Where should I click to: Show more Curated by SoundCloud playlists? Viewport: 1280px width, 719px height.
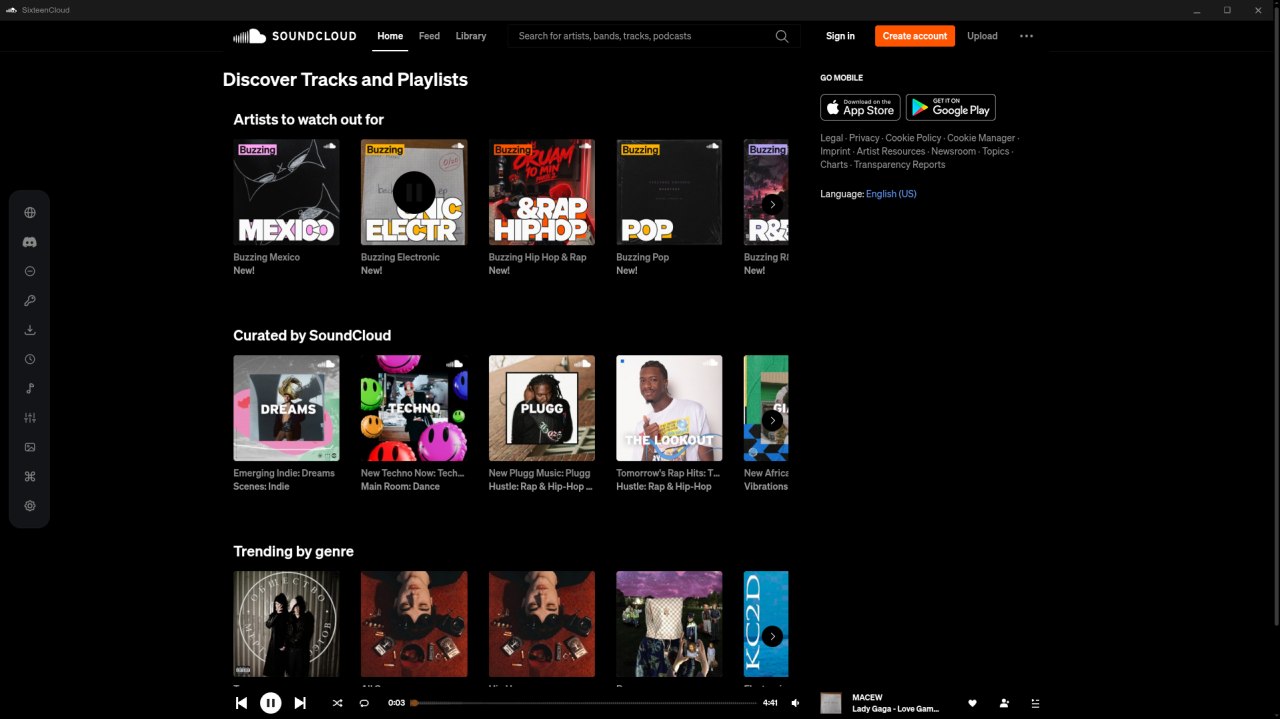click(772, 420)
